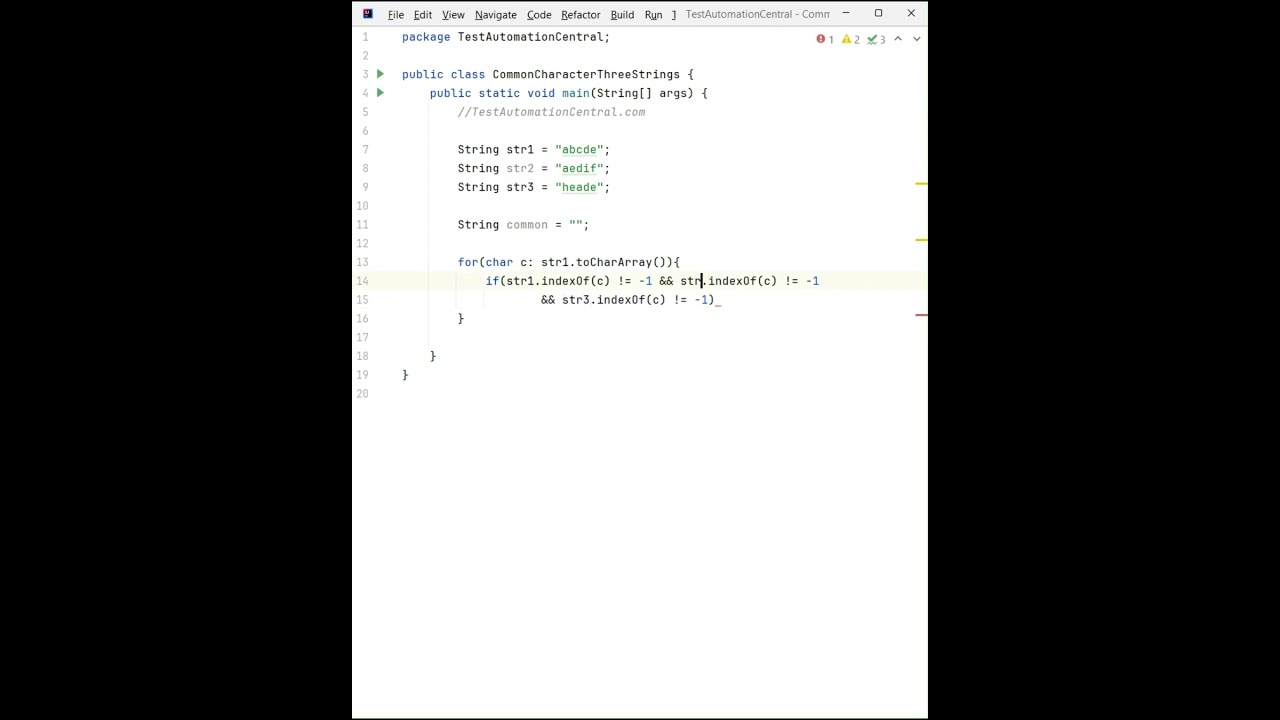Screen dimensions: 1280x720
Task: Click the red error stripe marker in scrollbar
Action: pos(921,315)
